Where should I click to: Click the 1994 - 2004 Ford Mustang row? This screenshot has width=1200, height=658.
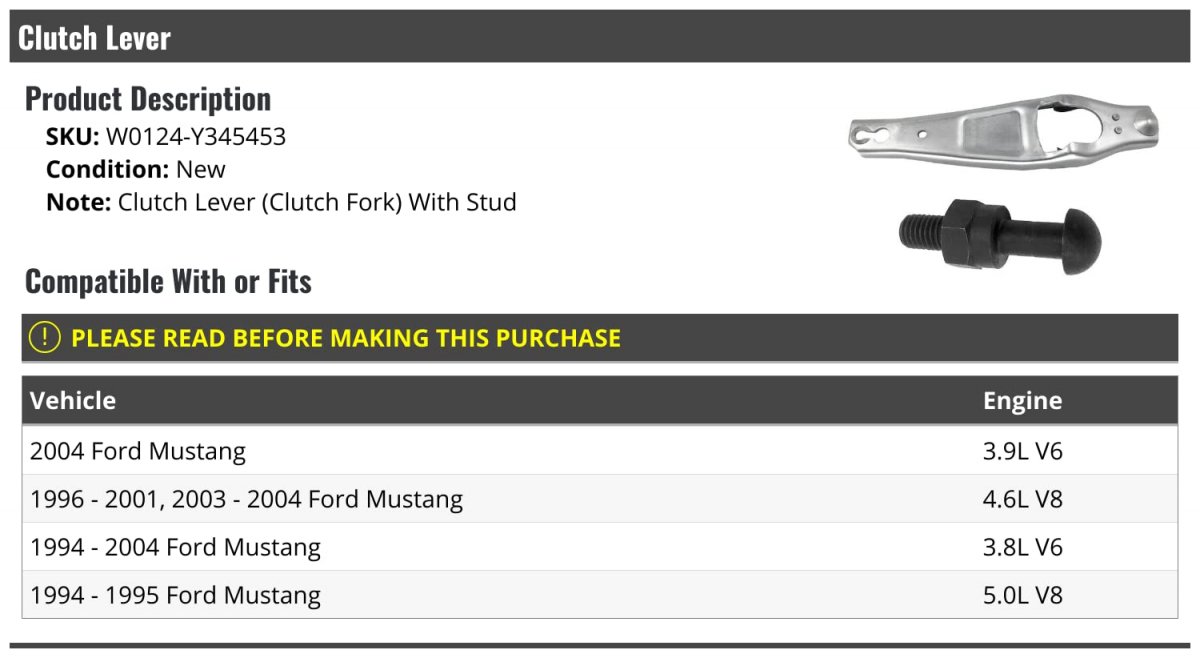point(600,547)
